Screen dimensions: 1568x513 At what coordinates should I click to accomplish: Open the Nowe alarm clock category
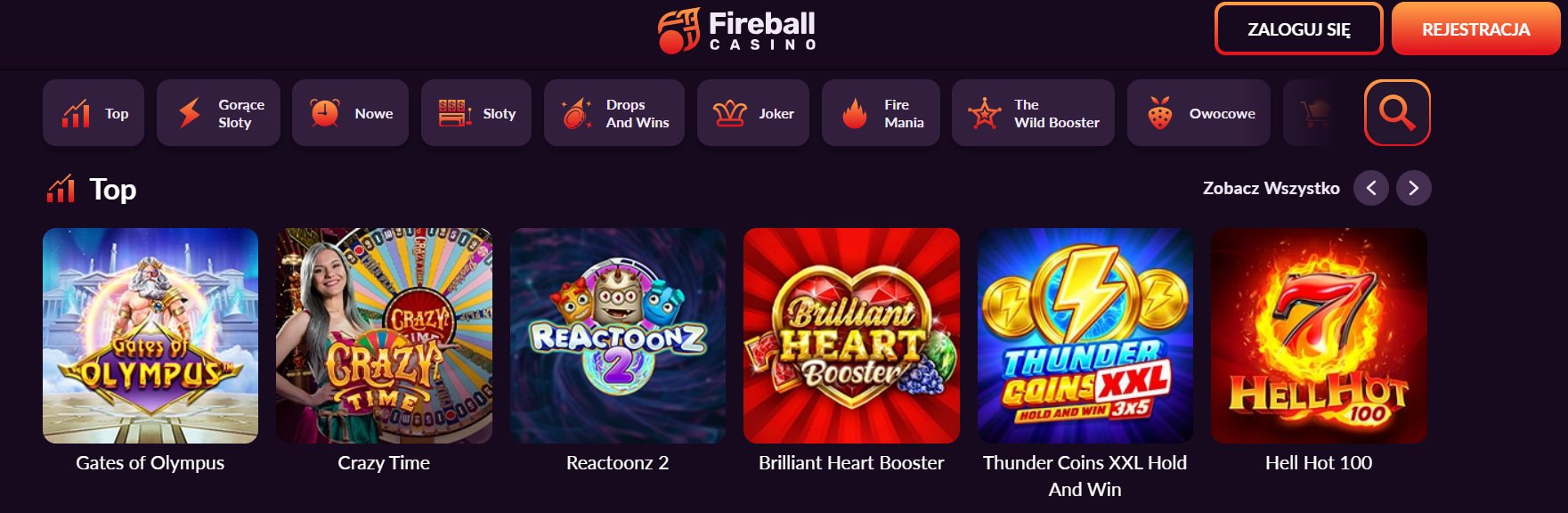pos(350,112)
